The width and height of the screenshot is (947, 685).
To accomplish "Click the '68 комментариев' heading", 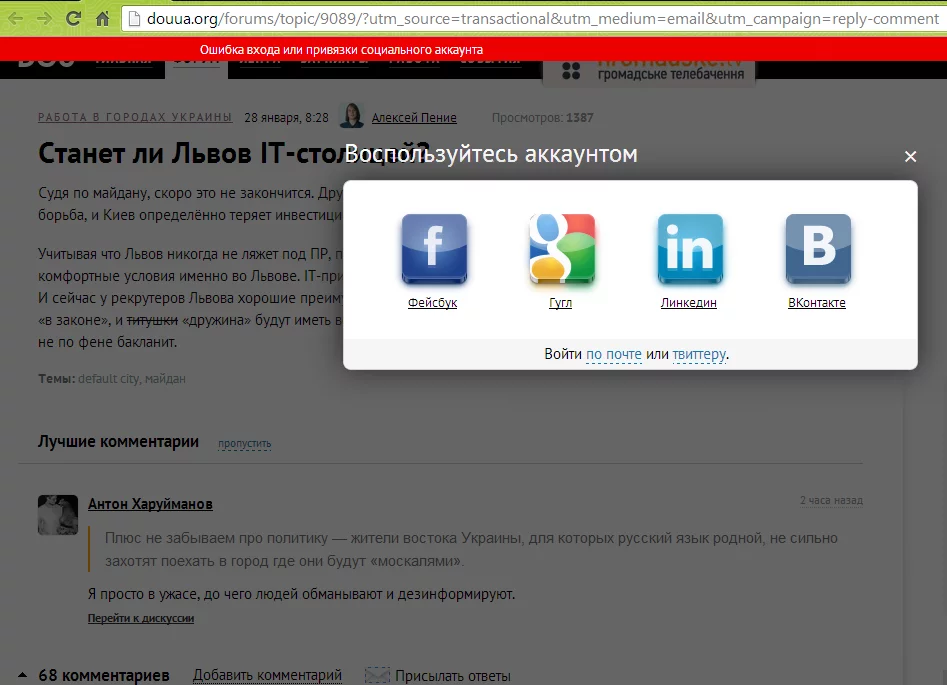I will [x=104, y=675].
